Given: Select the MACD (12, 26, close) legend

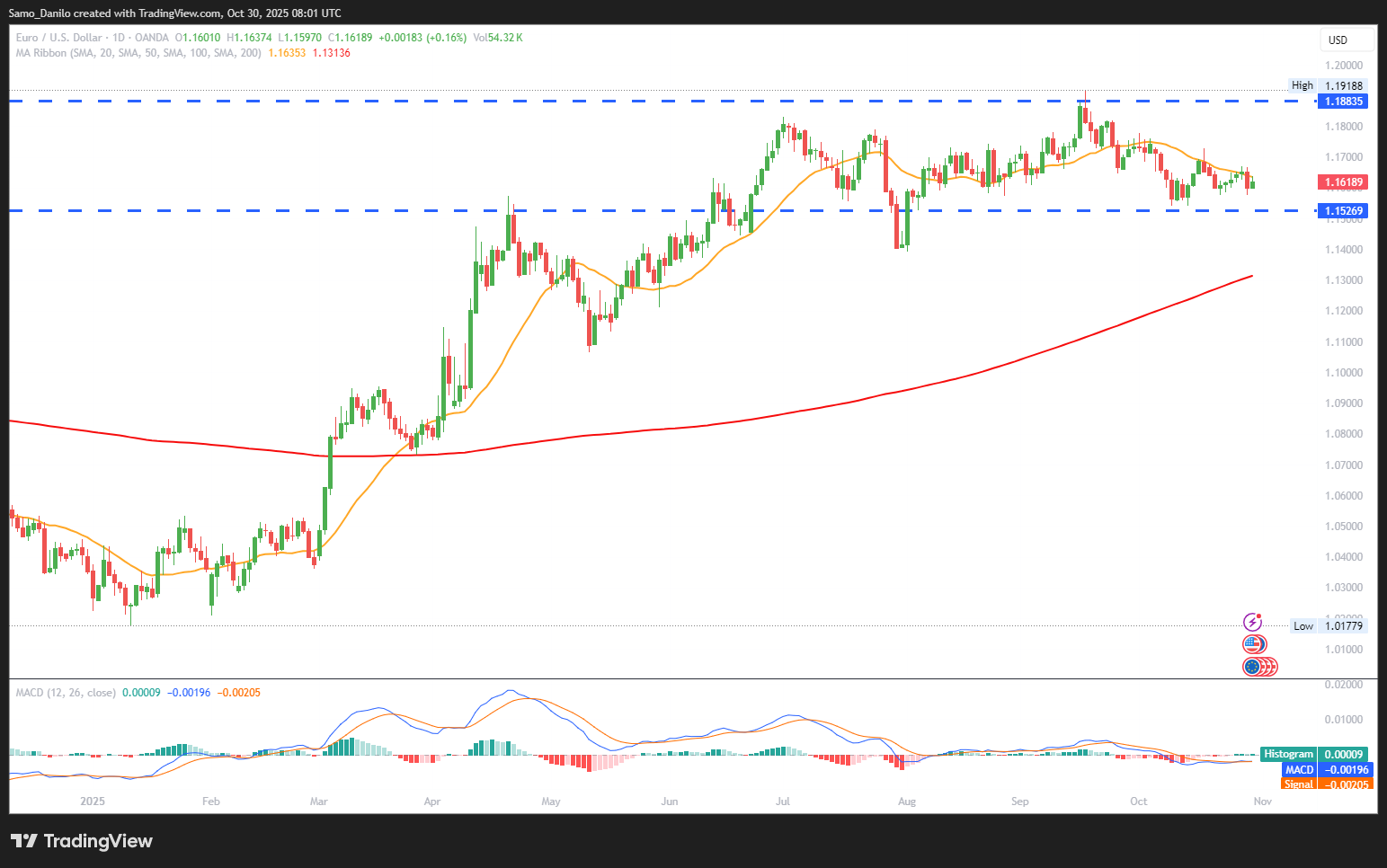Looking at the screenshot, I should click(66, 693).
